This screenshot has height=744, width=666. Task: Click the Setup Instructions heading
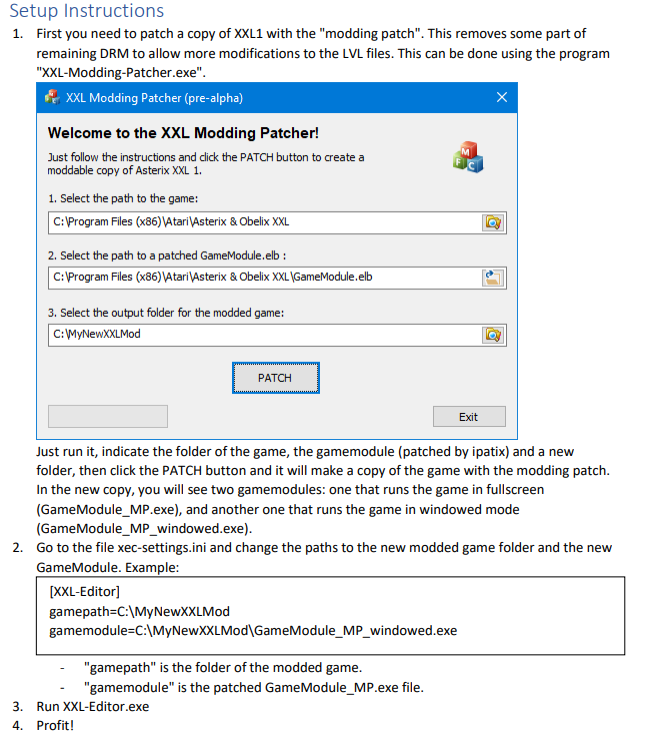pos(87,10)
